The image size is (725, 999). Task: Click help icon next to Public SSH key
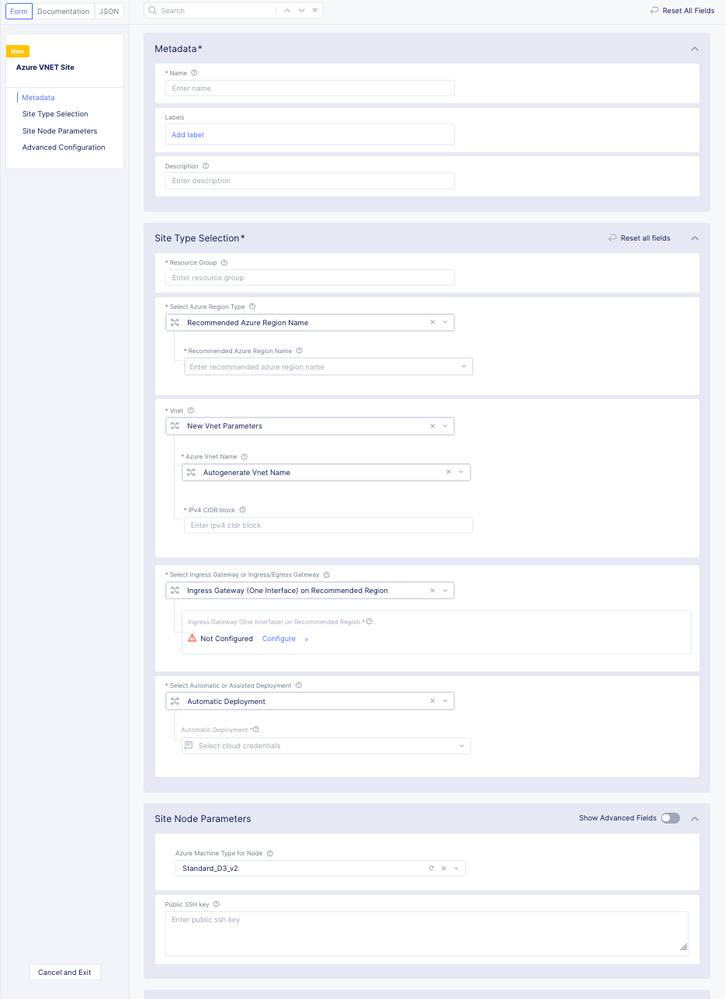click(216, 904)
